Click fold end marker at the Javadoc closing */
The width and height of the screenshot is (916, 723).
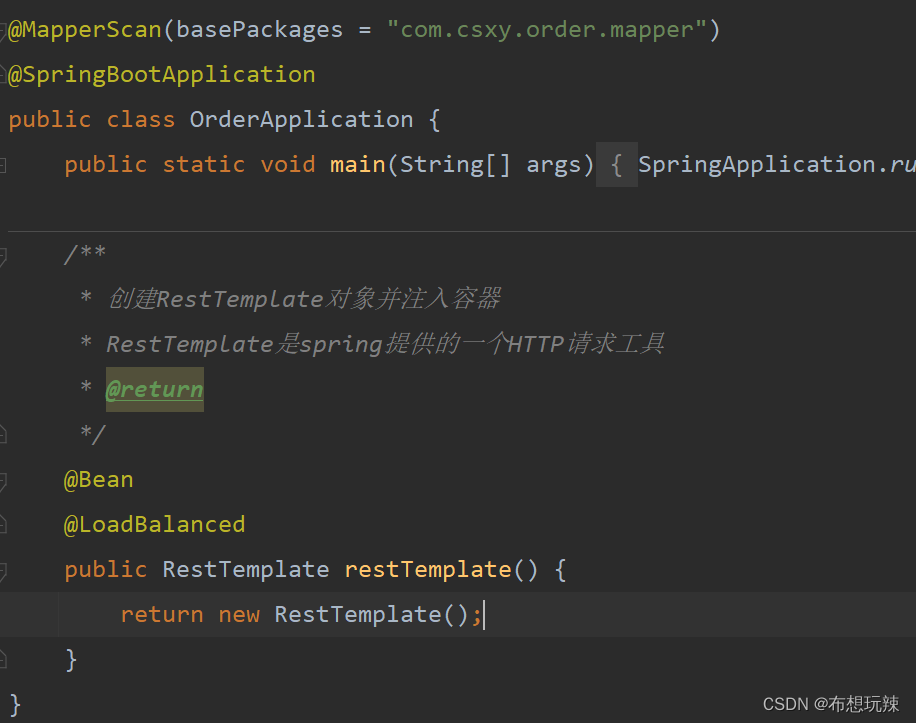3,434
